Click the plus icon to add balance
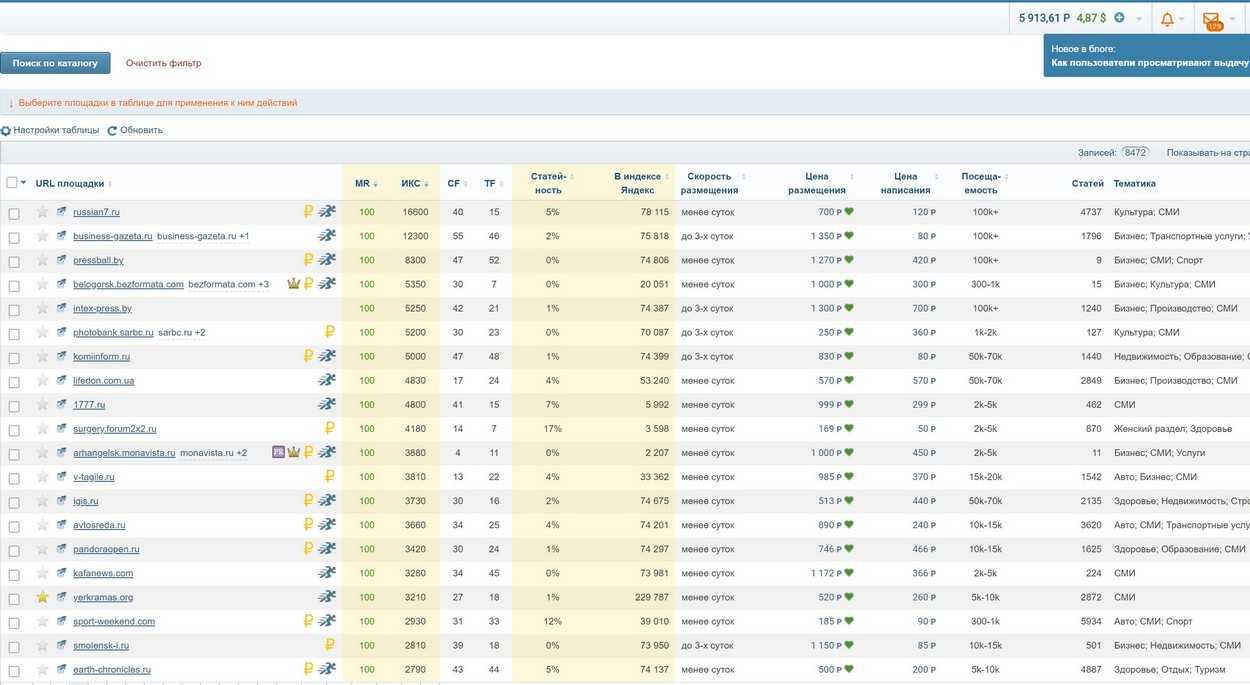This screenshot has width=1250, height=685. 1119,18
